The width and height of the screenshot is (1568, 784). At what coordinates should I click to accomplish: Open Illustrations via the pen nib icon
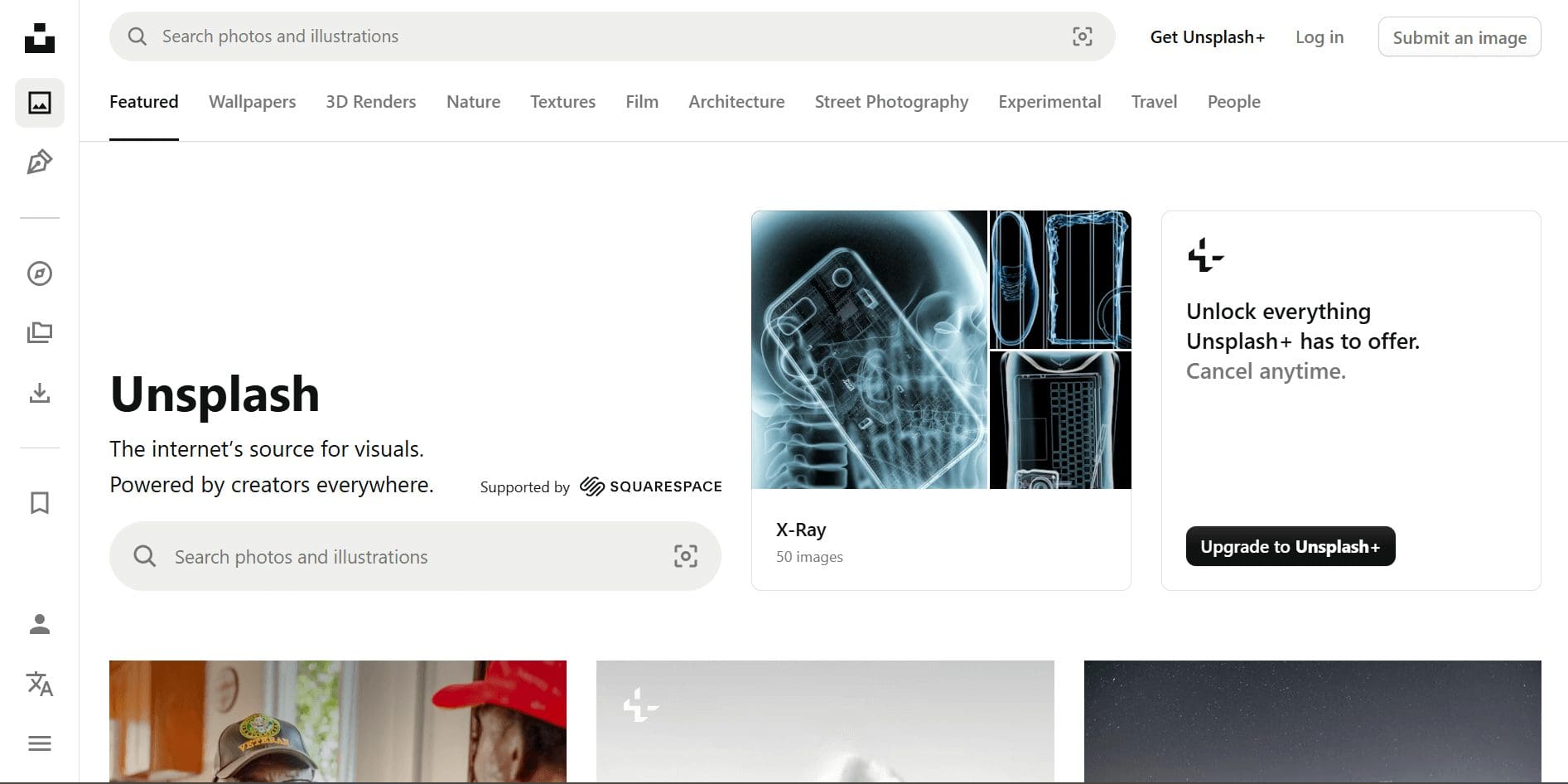pos(39,162)
